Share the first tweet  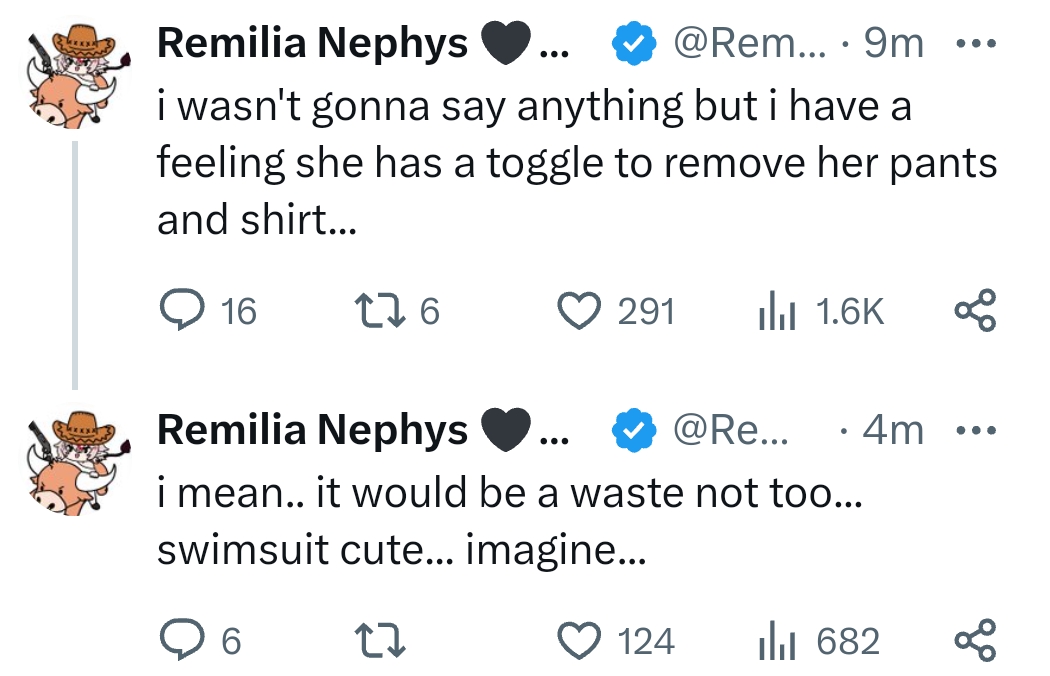pos(975,311)
